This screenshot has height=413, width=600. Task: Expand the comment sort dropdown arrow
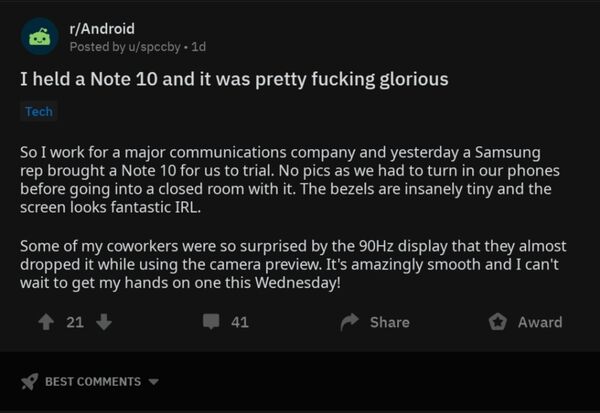tap(153, 382)
